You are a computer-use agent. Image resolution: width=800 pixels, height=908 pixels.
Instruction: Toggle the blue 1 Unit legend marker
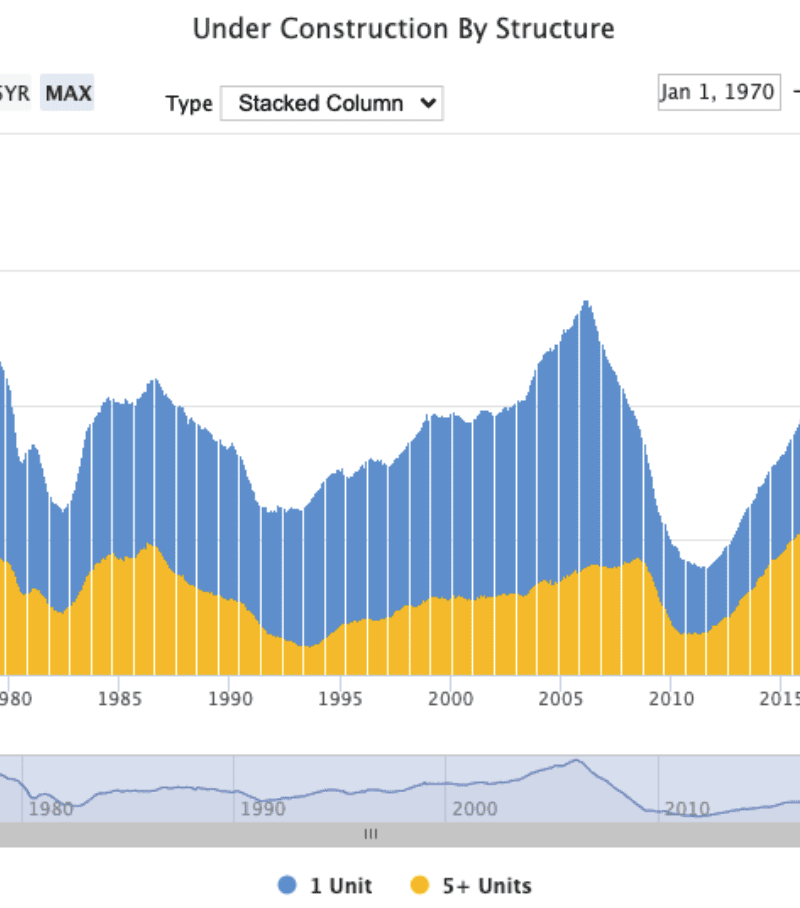[288, 885]
